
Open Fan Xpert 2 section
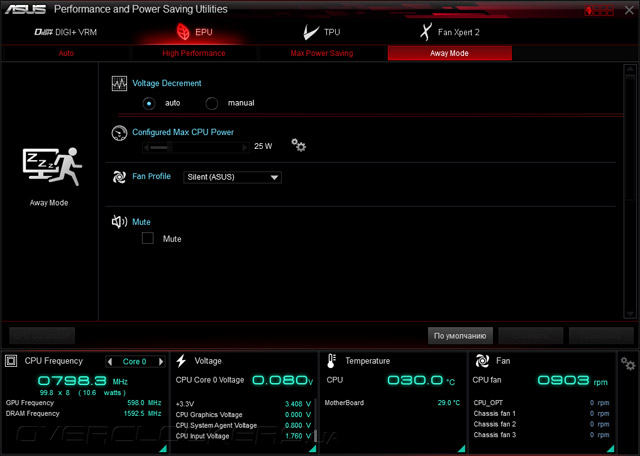click(x=449, y=32)
